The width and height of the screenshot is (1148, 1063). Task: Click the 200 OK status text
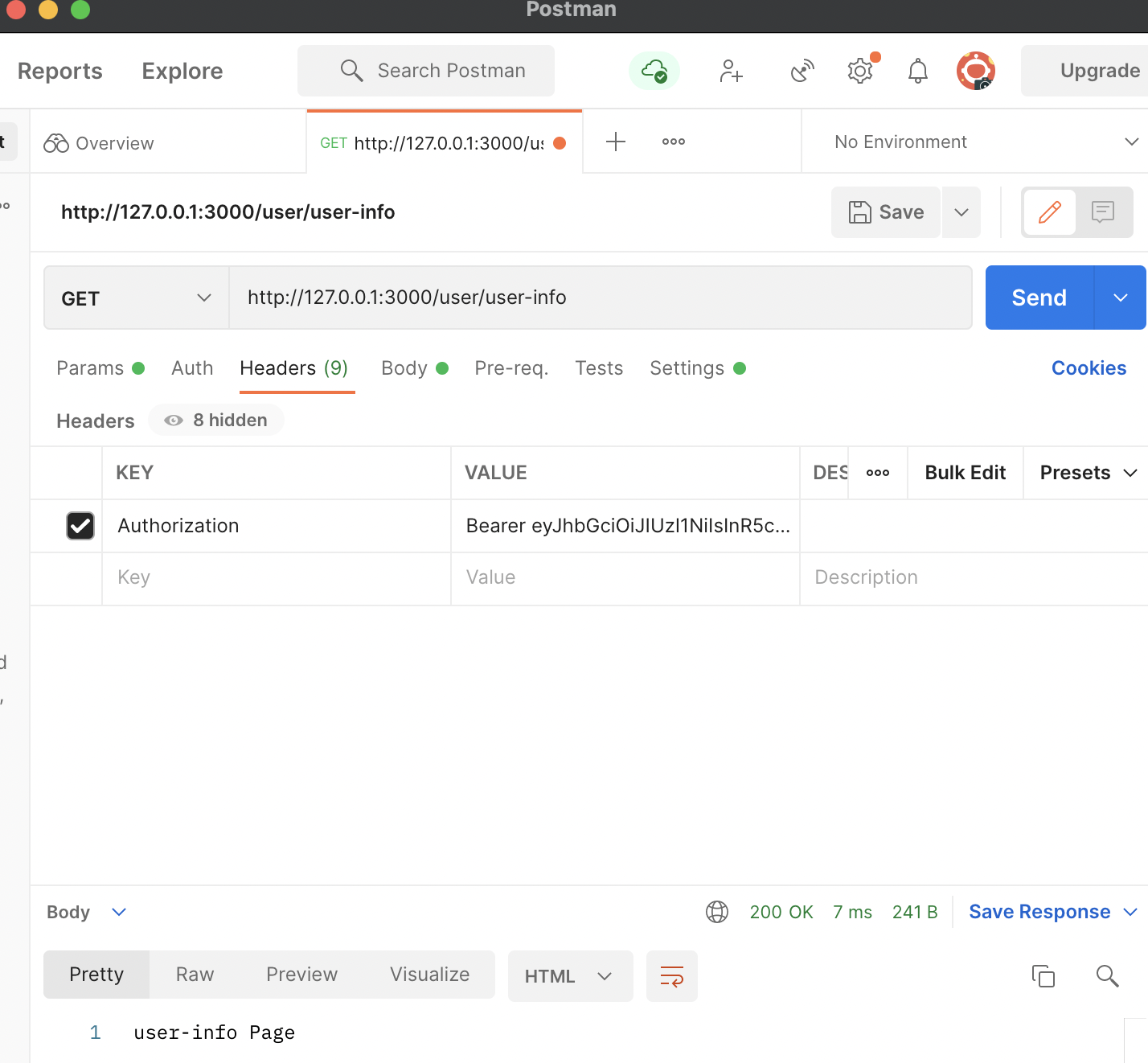[781, 912]
